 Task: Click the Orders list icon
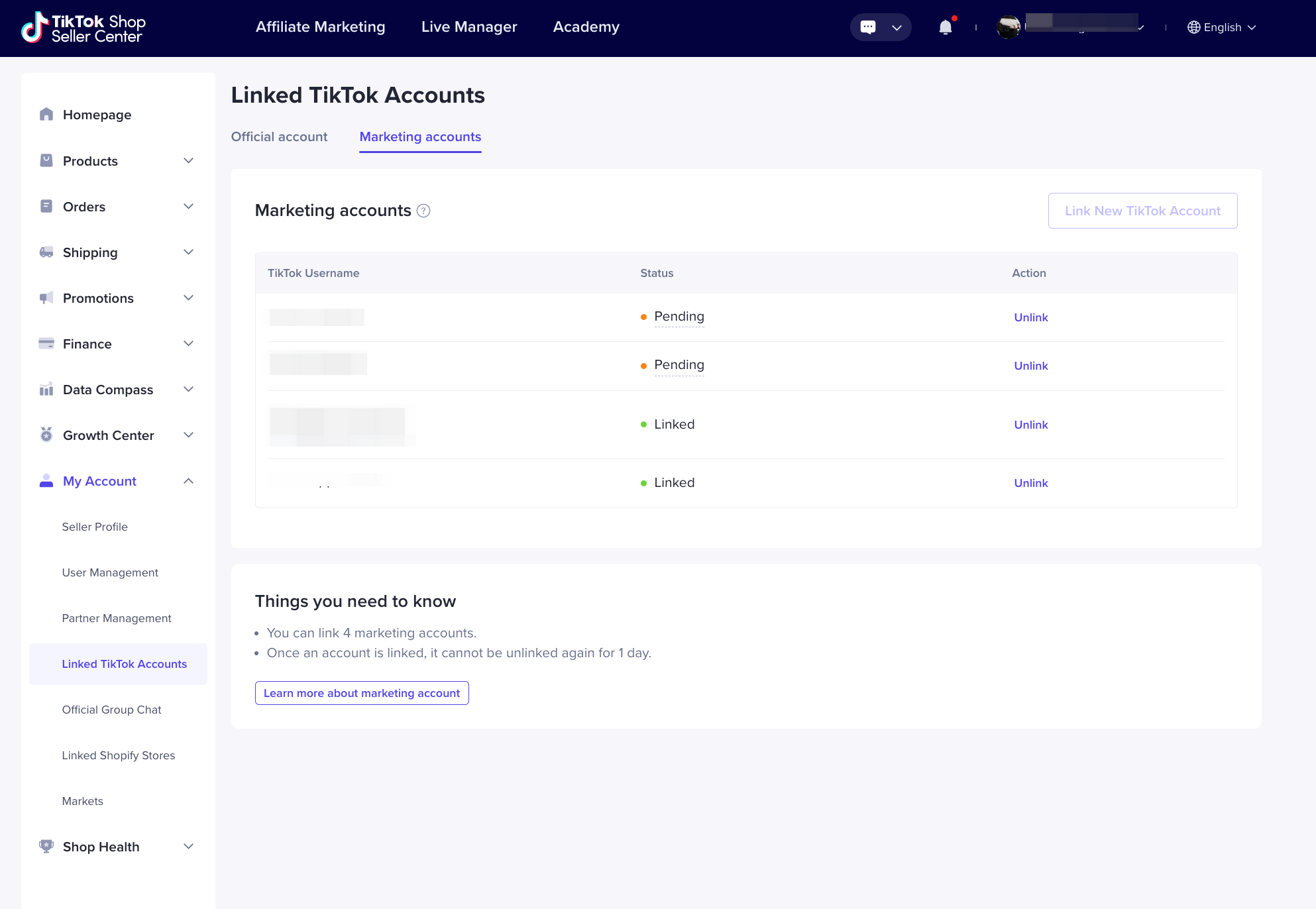[46, 206]
